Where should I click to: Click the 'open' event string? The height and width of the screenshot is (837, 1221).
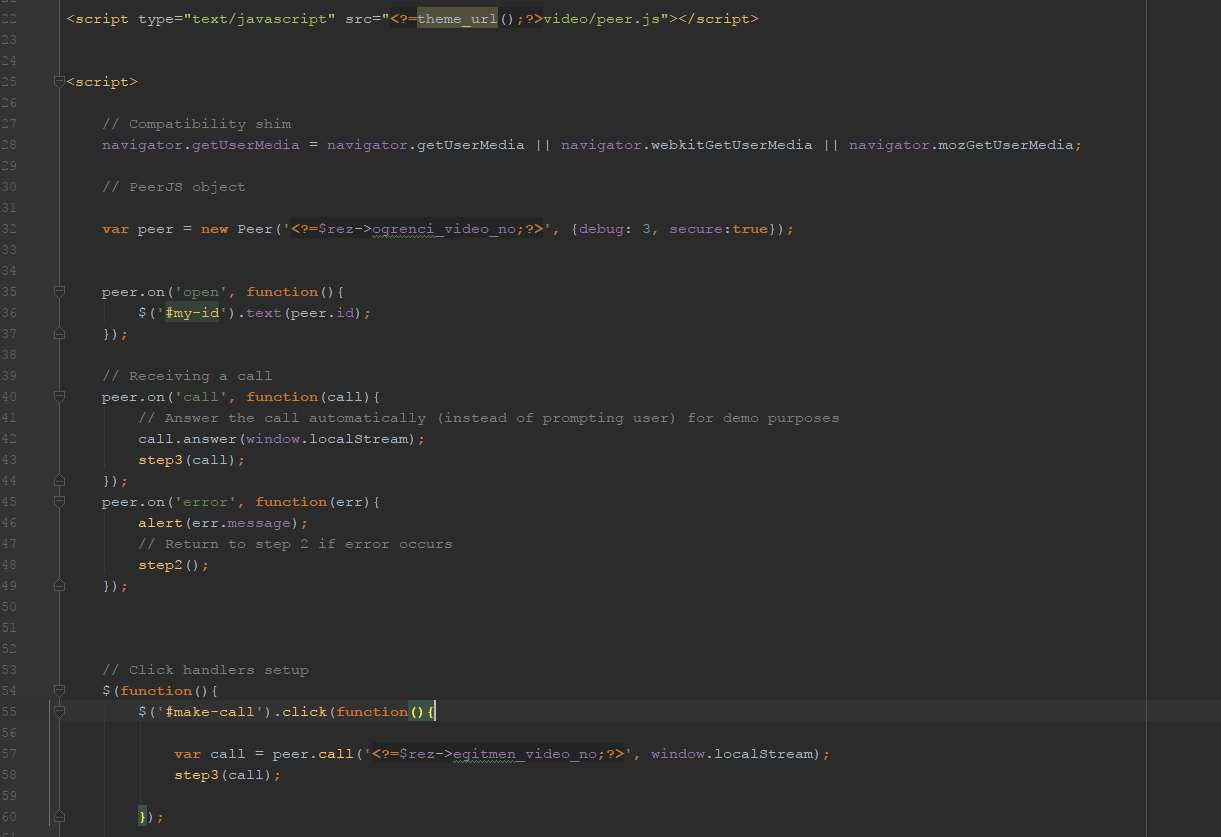click(201, 292)
